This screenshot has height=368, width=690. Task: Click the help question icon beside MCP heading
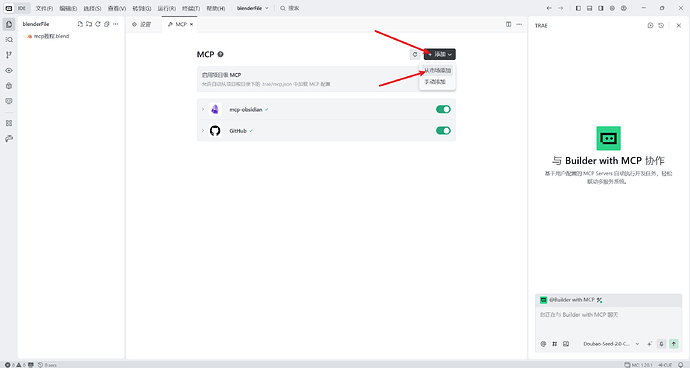tap(220, 54)
